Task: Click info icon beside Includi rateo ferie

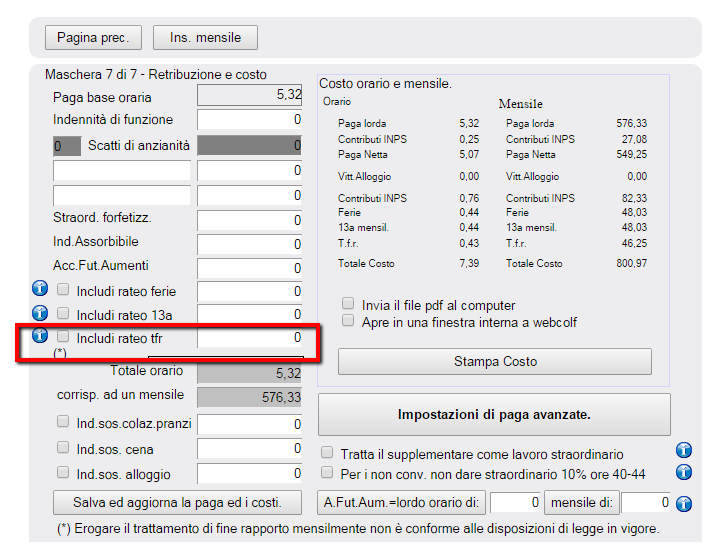Action: tap(41, 290)
